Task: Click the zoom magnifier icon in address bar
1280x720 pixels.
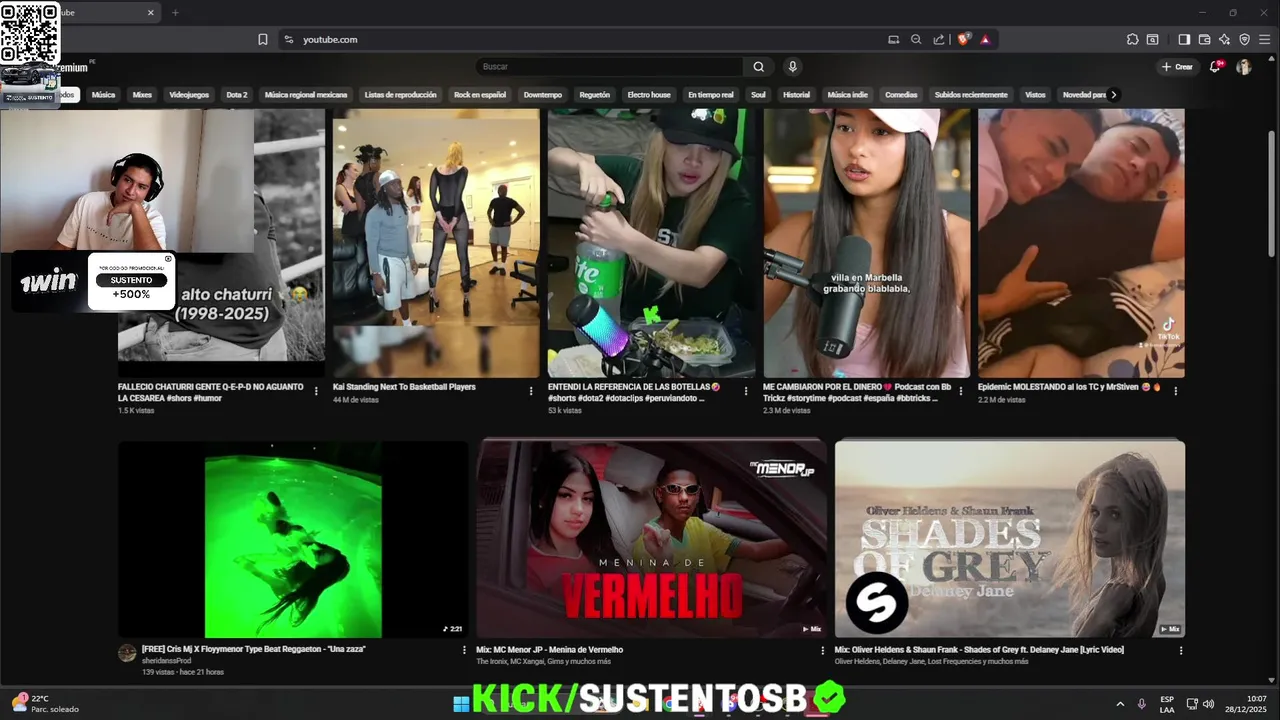Action: 916,39
